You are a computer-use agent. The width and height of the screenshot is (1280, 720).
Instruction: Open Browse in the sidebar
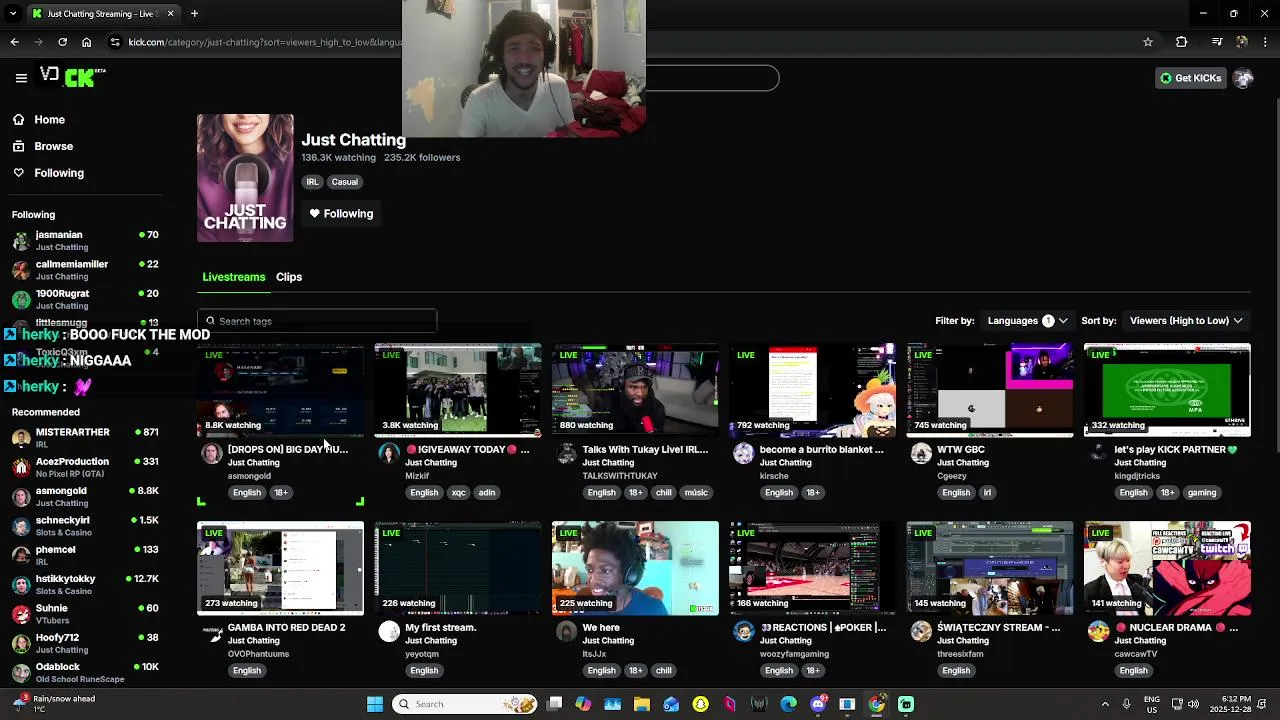coord(43,146)
